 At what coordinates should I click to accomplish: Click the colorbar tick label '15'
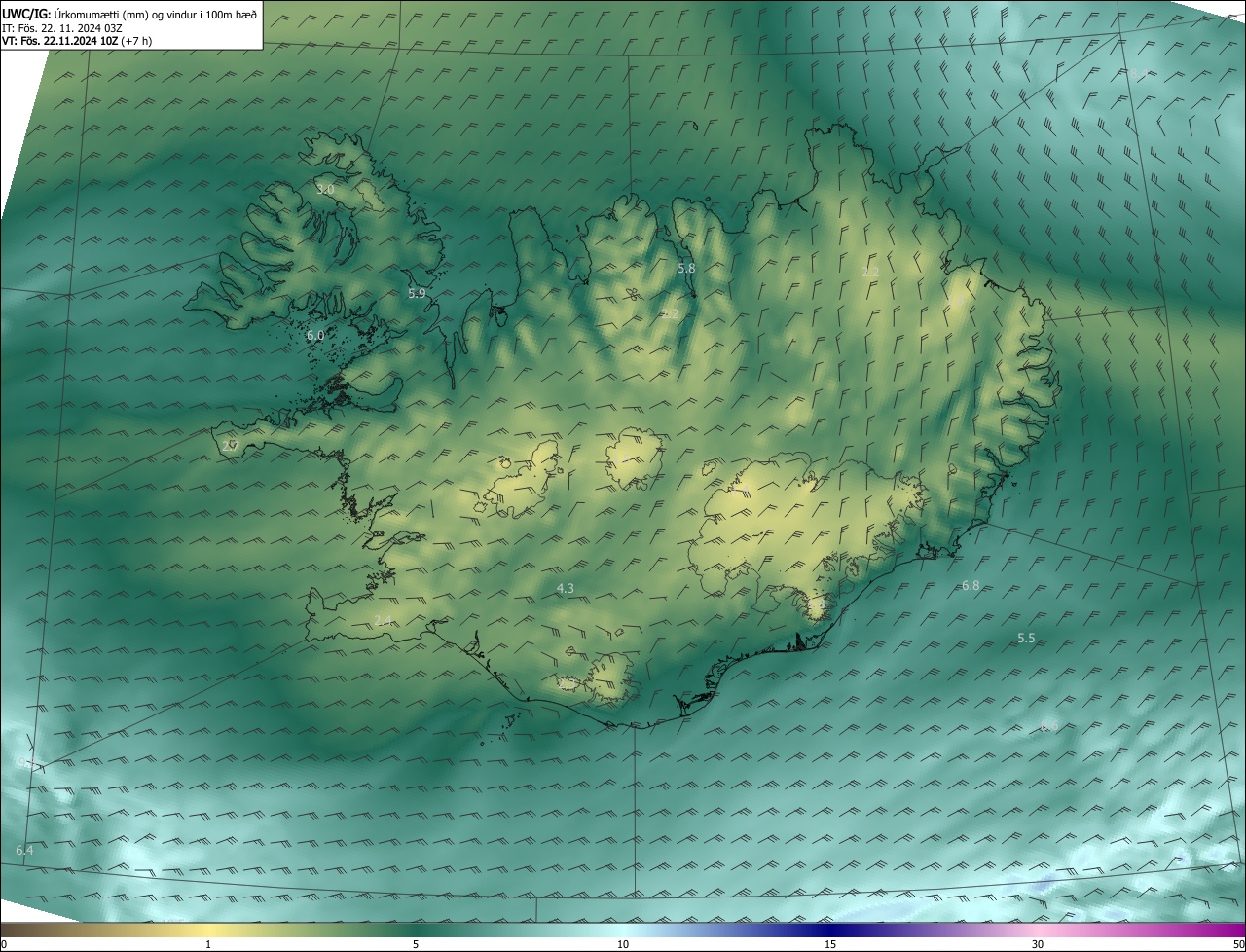[830, 944]
